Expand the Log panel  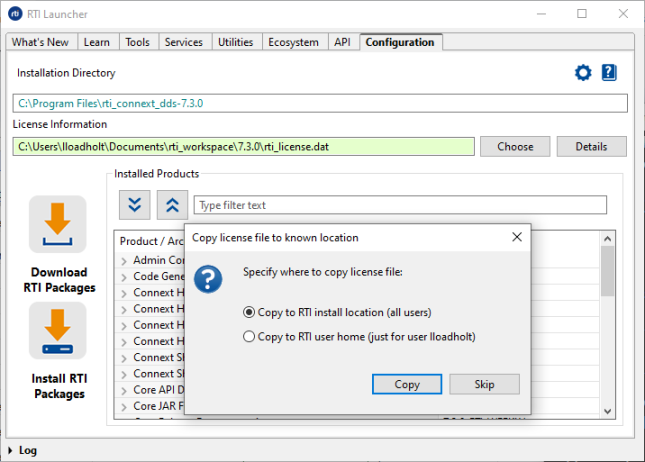(10, 451)
